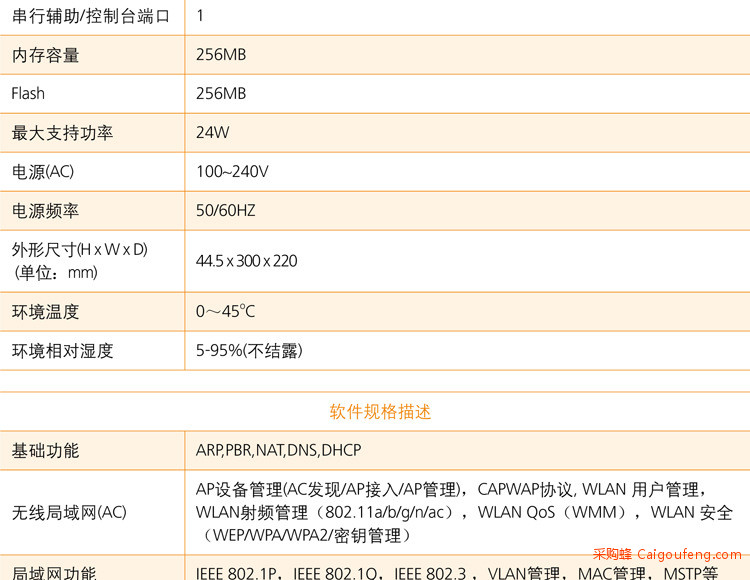The image size is (750, 580).
Task: Click the '内存容量' row label
Action: pos(45,55)
